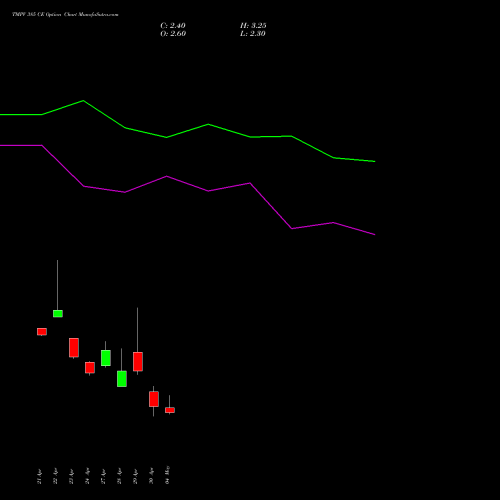Click the 27 Apr date axis label
Image resolution: width=500 pixels, height=500 pixels.
coord(103,476)
